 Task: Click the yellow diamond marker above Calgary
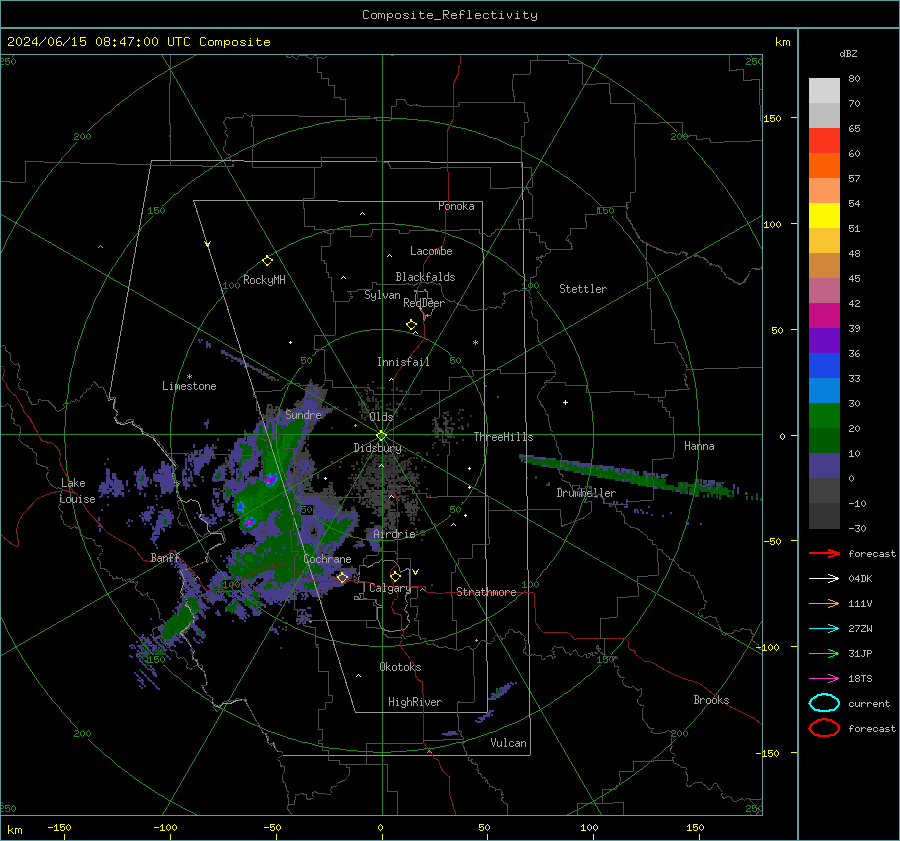pyautogui.click(x=395, y=576)
